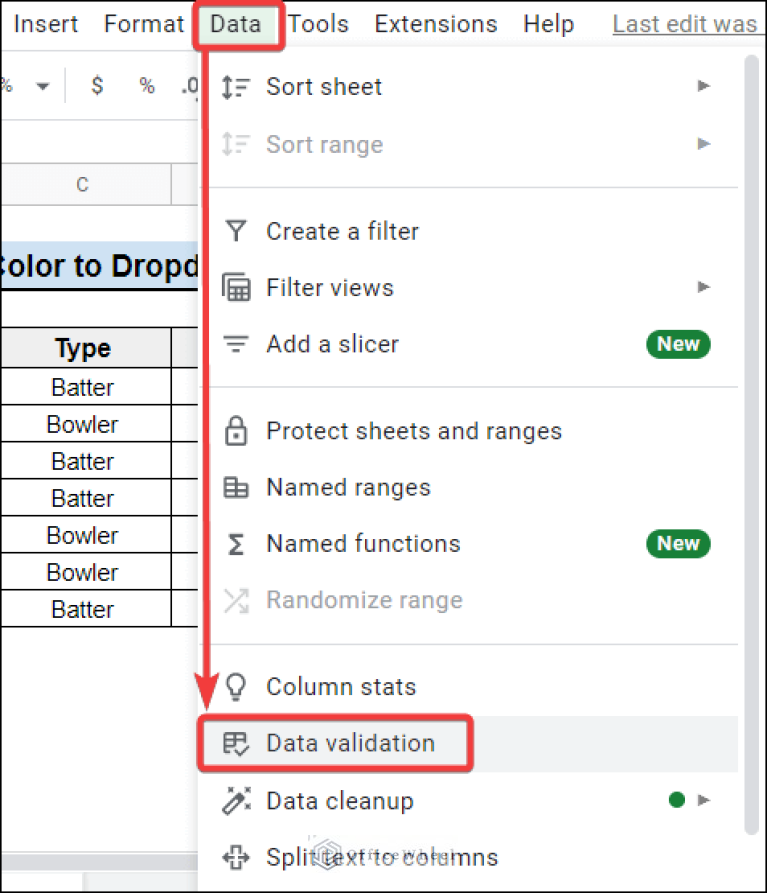Click the Named functions sigma icon
This screenshot has width=767, height=893.
click(236, 544)
